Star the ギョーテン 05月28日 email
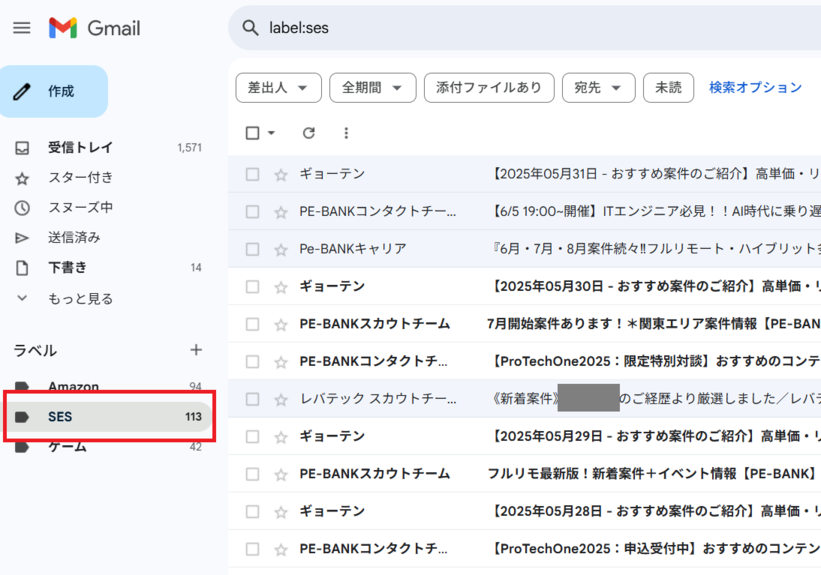Image resolution: width=821 pixels, height=575 pixels. tap(281, 512)
